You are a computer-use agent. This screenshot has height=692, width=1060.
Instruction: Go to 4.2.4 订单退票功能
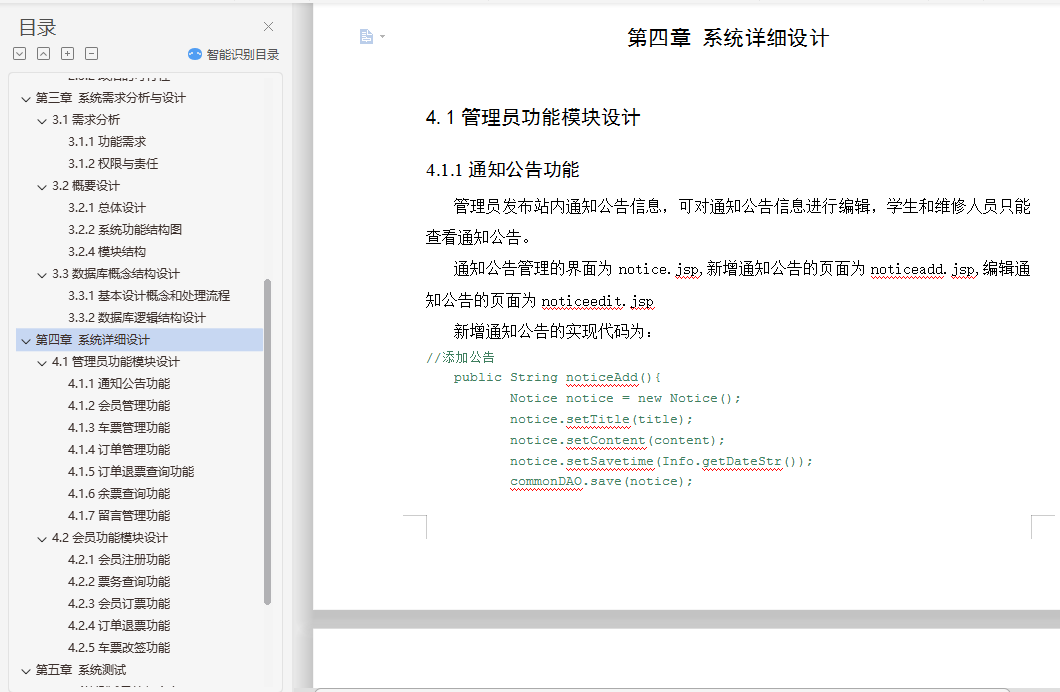(x=119, y=625)
